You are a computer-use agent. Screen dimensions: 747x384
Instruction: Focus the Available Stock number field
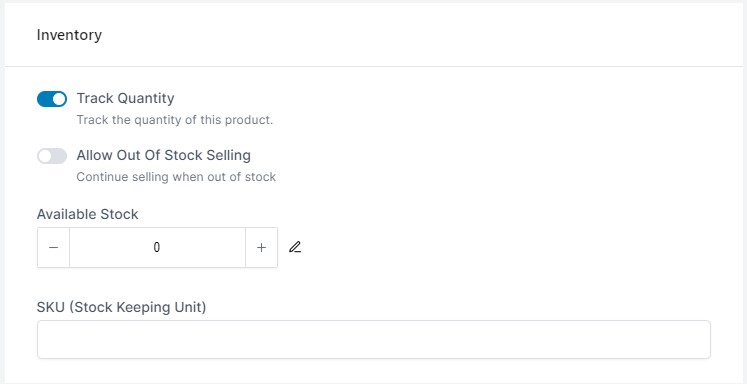pyautogui.click(x=157, y=247)
